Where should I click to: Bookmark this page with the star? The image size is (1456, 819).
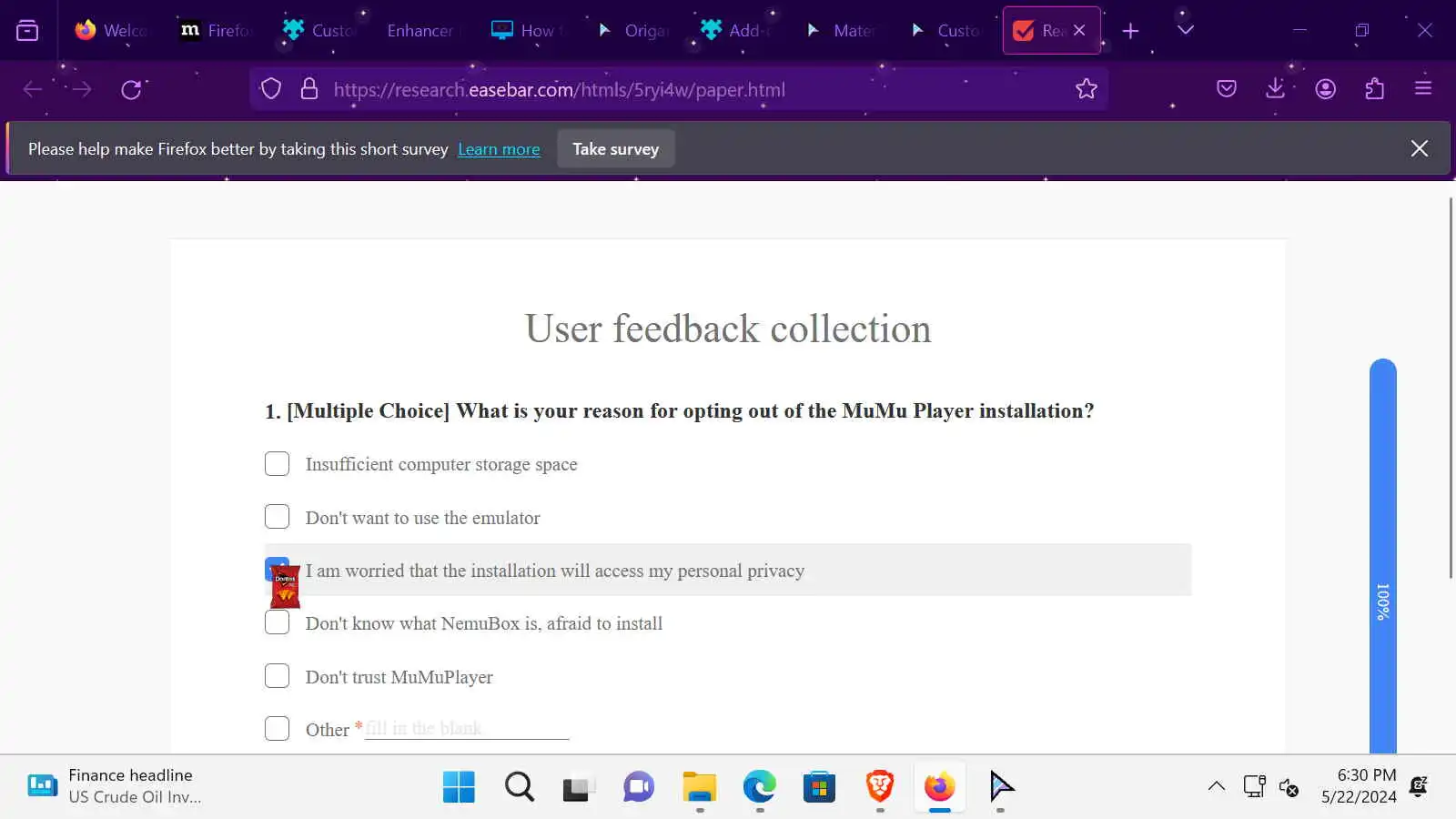(x=1087, y=89)
